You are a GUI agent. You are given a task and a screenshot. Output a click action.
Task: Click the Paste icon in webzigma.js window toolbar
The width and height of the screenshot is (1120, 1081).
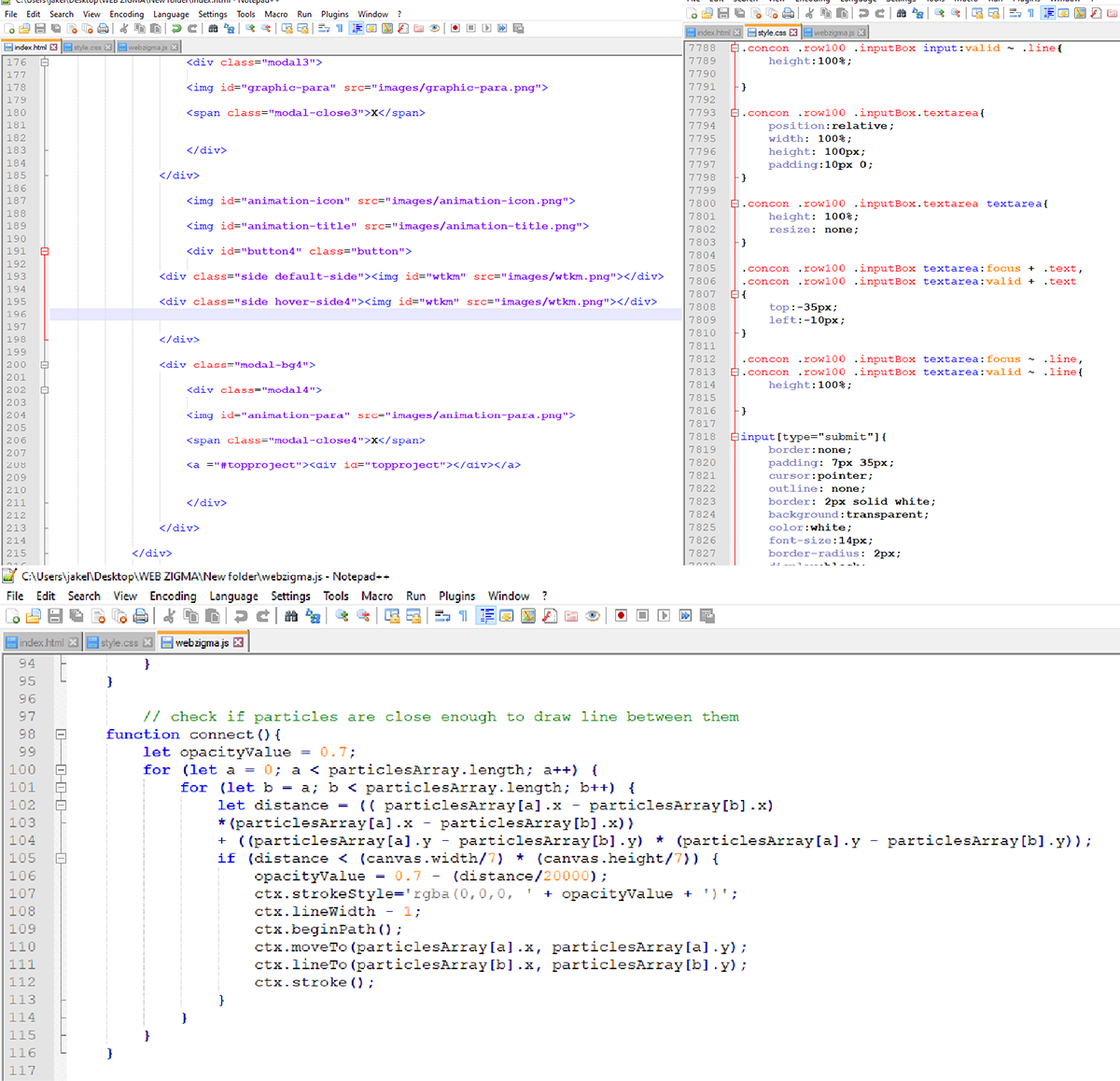coord(213,615)
